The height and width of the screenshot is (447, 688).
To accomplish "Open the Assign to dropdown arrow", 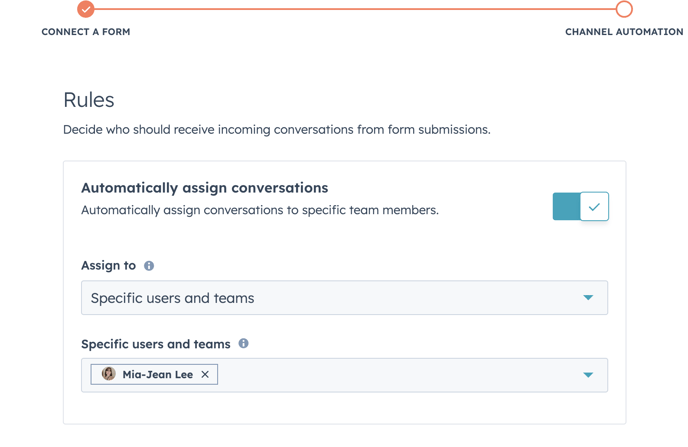I will coord(588,297).
